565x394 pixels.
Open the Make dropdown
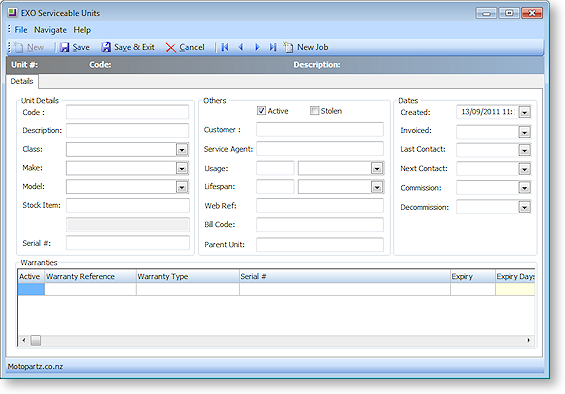[182, 168]
